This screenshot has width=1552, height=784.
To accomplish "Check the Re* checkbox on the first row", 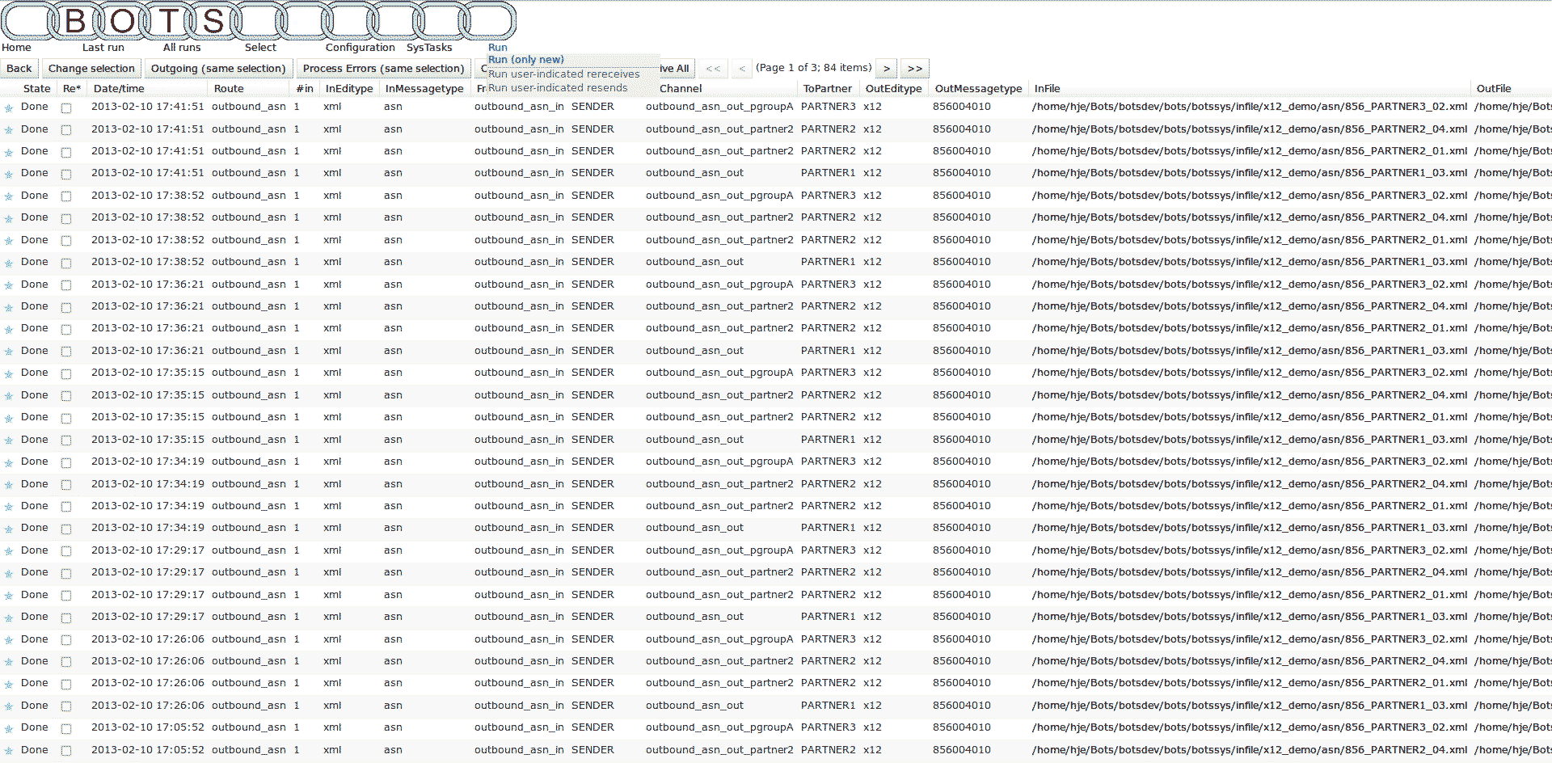I will tap(65, 107).
